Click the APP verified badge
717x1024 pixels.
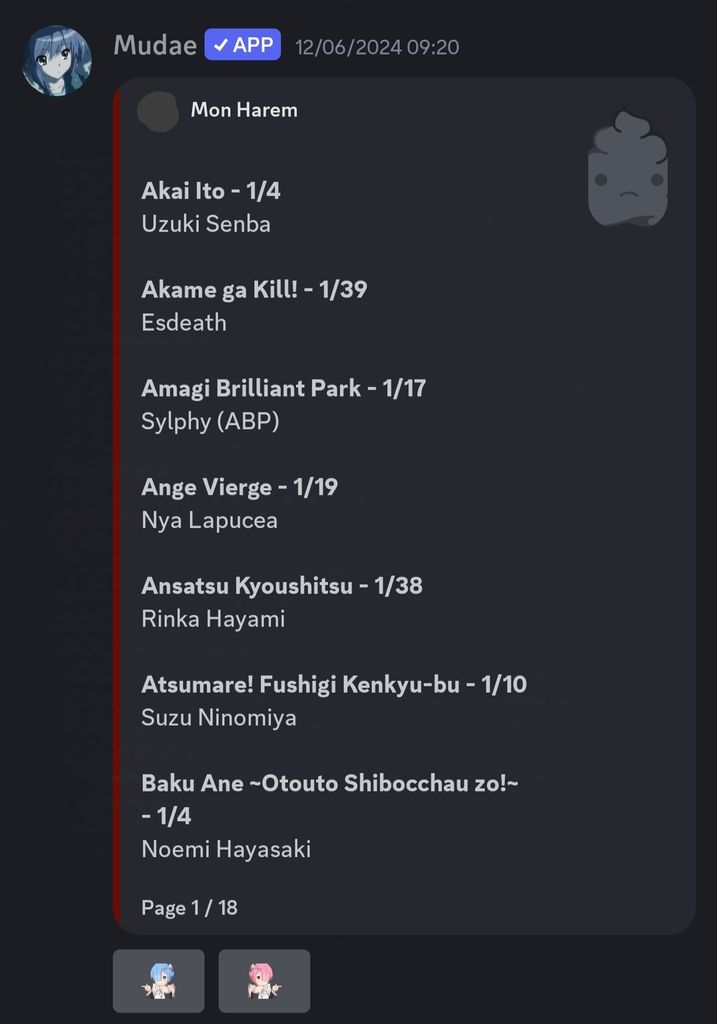(242, 45)
